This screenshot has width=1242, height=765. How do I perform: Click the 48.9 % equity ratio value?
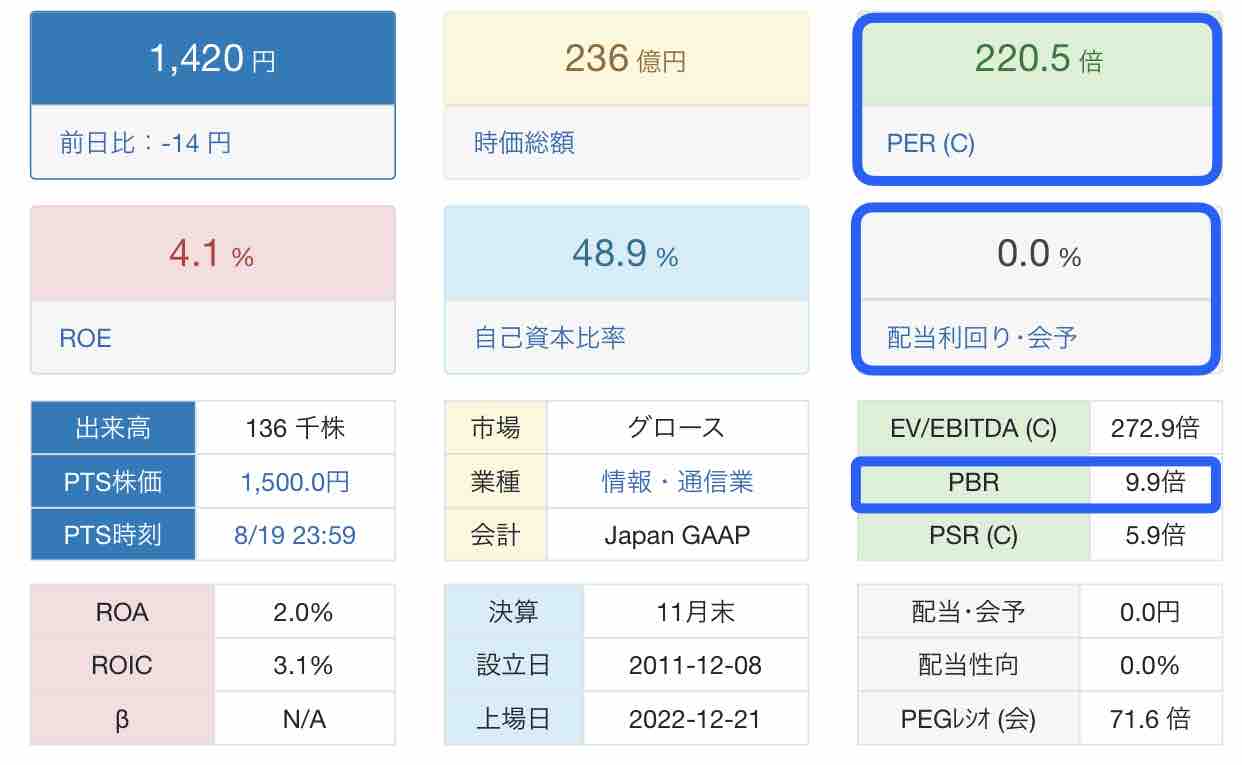click(x=626, y=254)
